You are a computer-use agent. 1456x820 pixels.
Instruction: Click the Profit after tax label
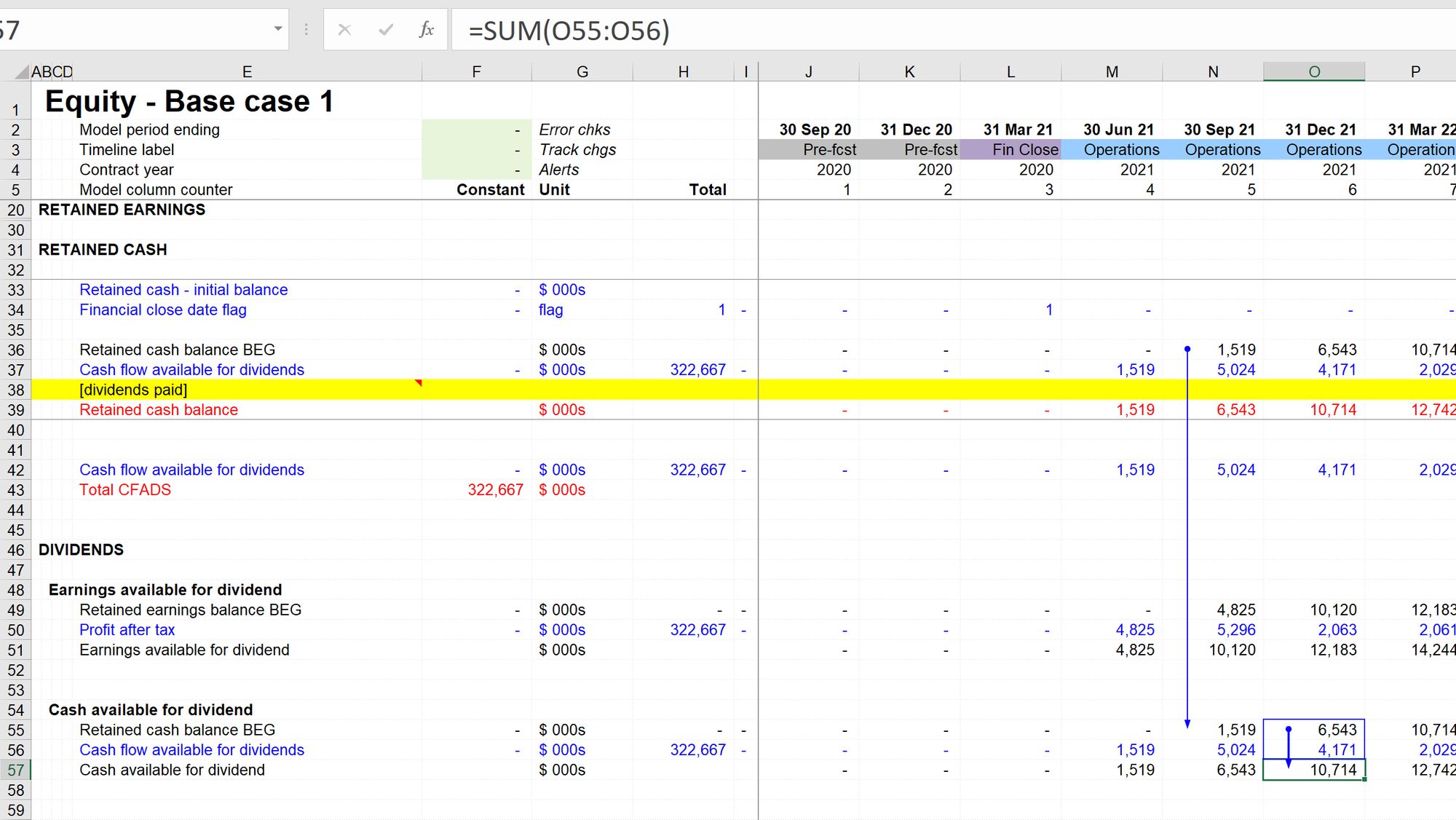[x=127, y=630]
